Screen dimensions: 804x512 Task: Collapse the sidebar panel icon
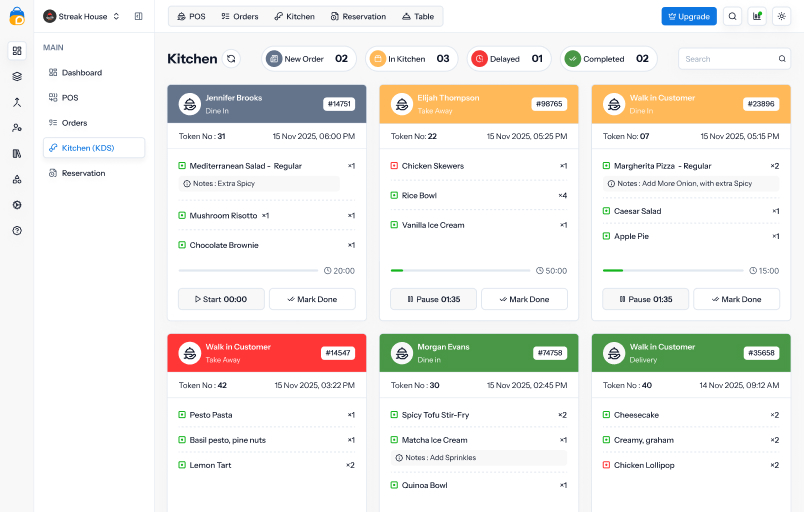[138, 16]
